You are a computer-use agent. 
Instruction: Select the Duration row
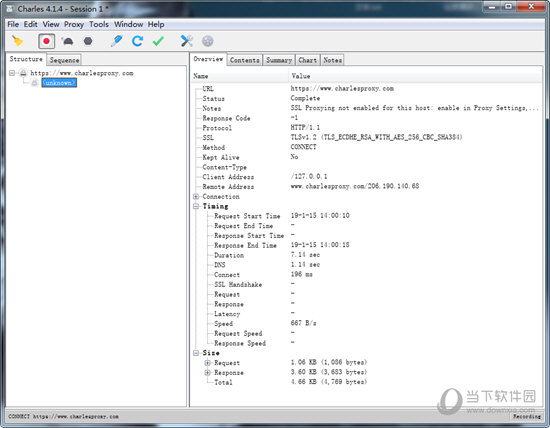[367, 255]
